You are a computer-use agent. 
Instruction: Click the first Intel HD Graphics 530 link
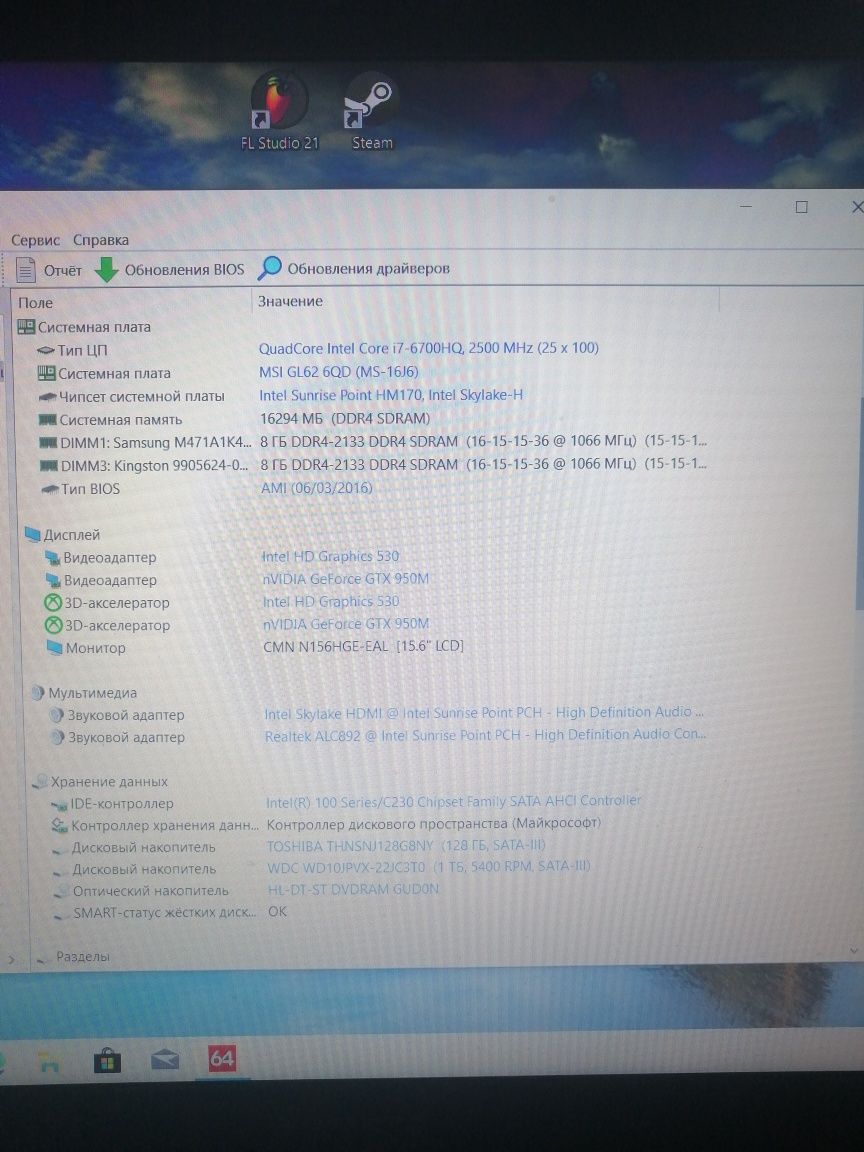tap(331, 556)
